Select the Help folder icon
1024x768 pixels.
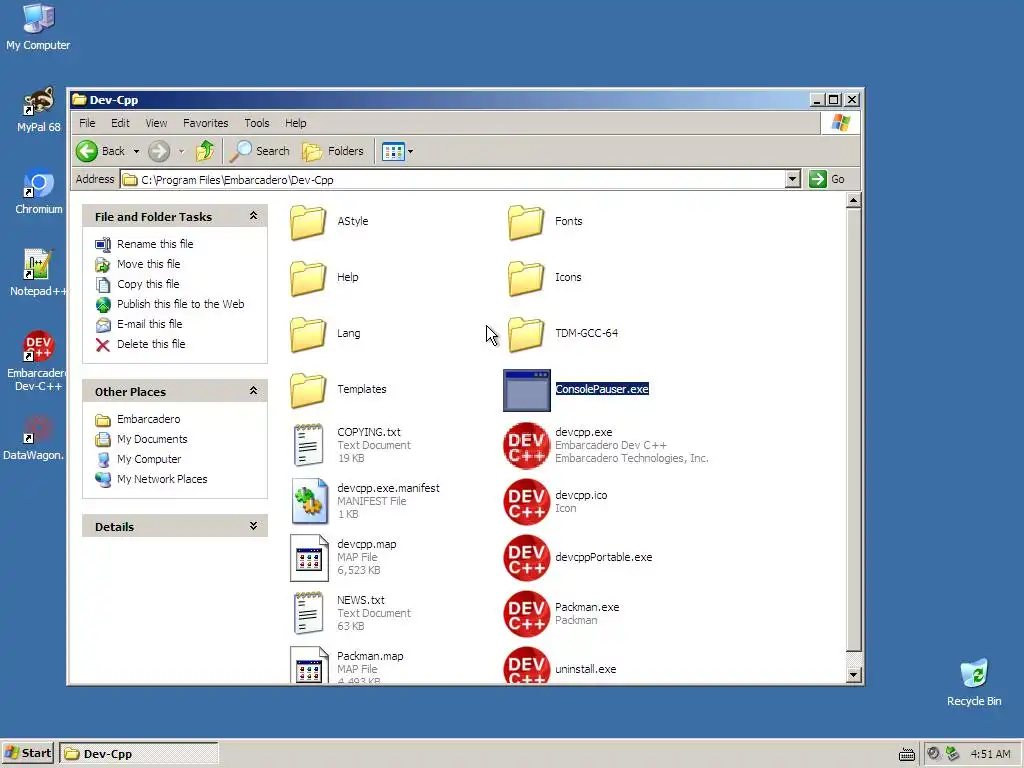click(308, 278)
